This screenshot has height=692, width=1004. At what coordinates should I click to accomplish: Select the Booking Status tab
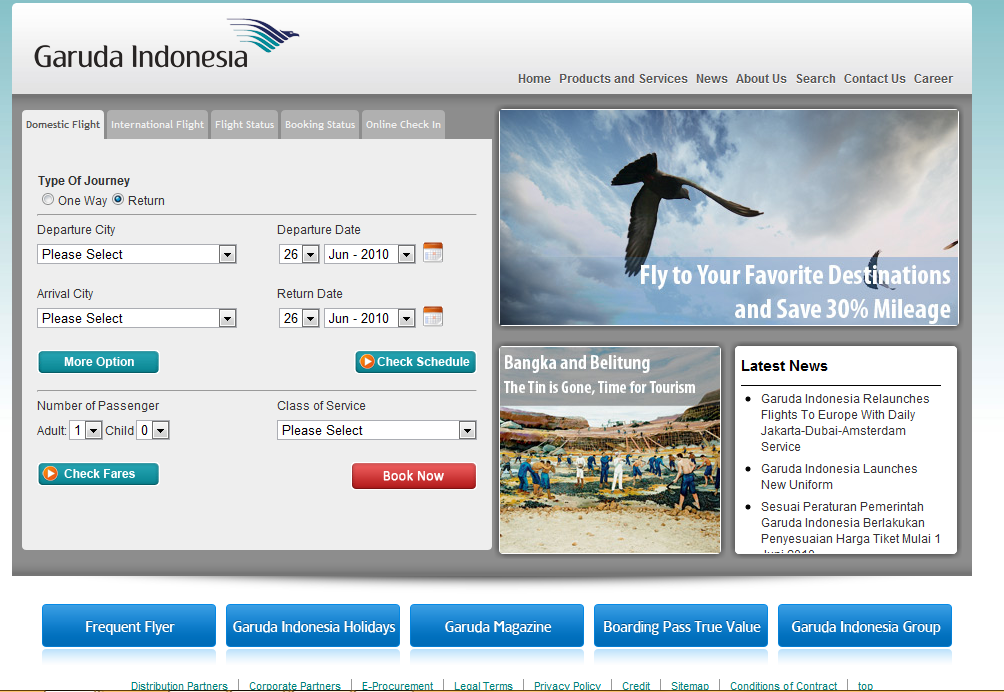[x=319, y=124]
